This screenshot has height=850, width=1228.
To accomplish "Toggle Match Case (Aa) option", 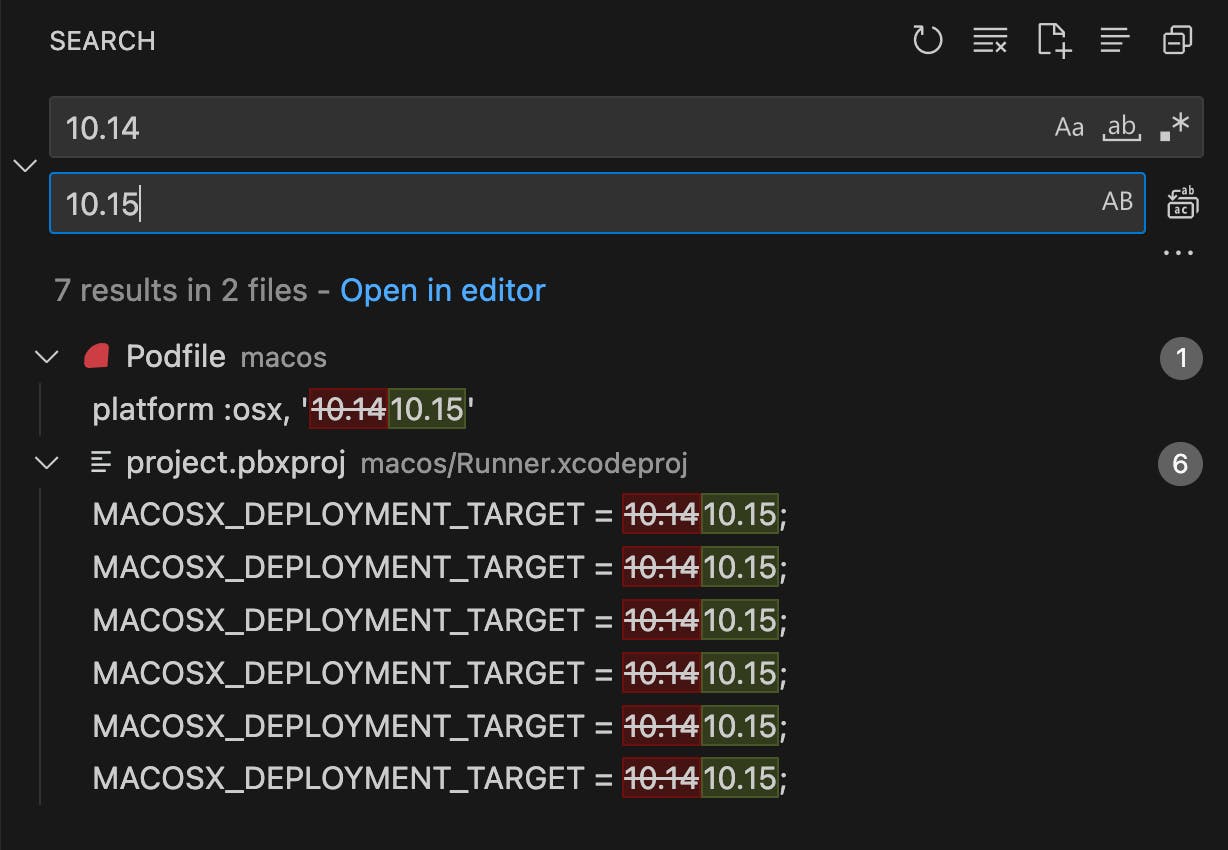I will (x=1069, y=127).
